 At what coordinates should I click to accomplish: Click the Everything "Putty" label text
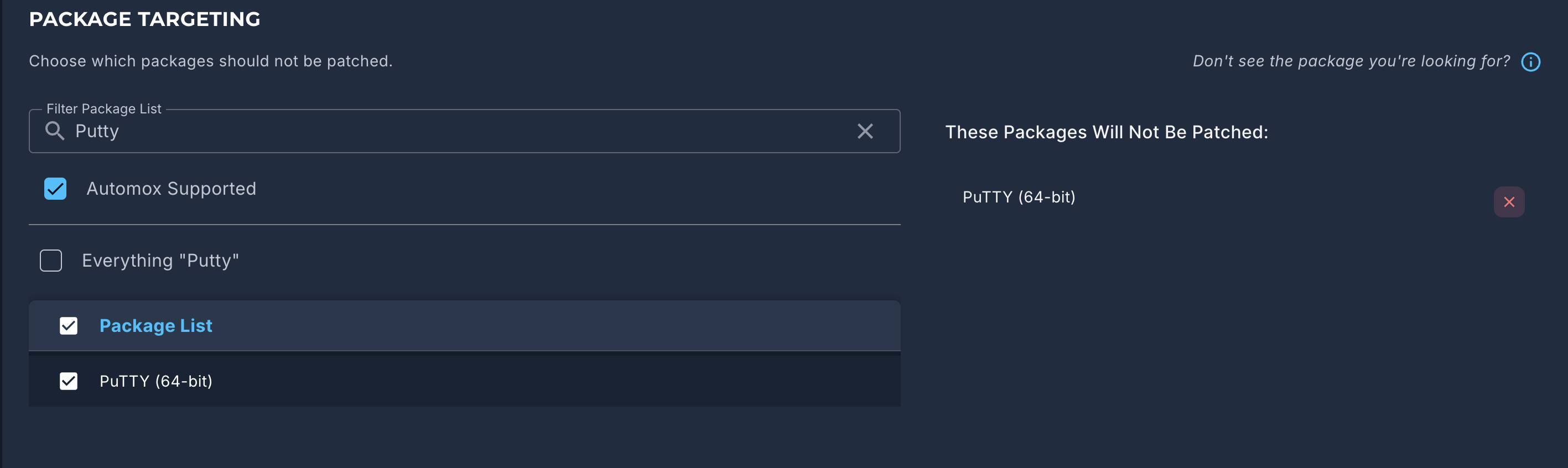pyautogui.click(x=160, y=261)
